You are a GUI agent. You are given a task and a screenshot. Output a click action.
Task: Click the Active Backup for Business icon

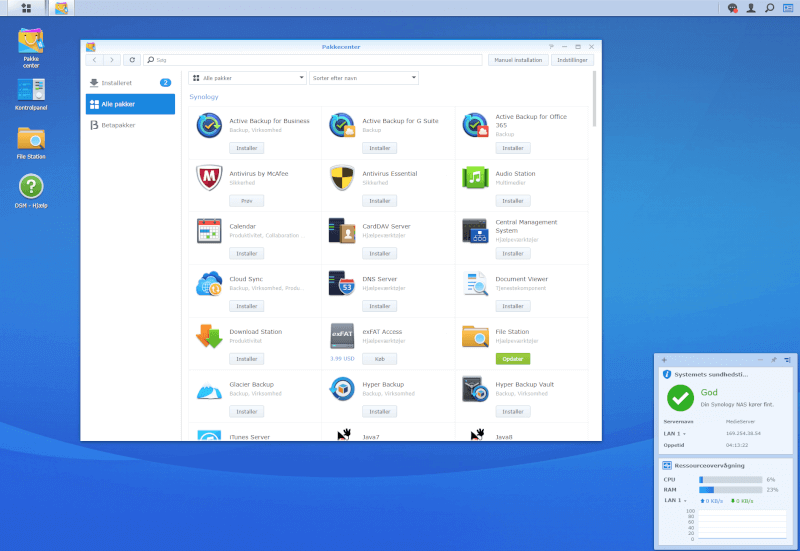[x=209, y=126]
